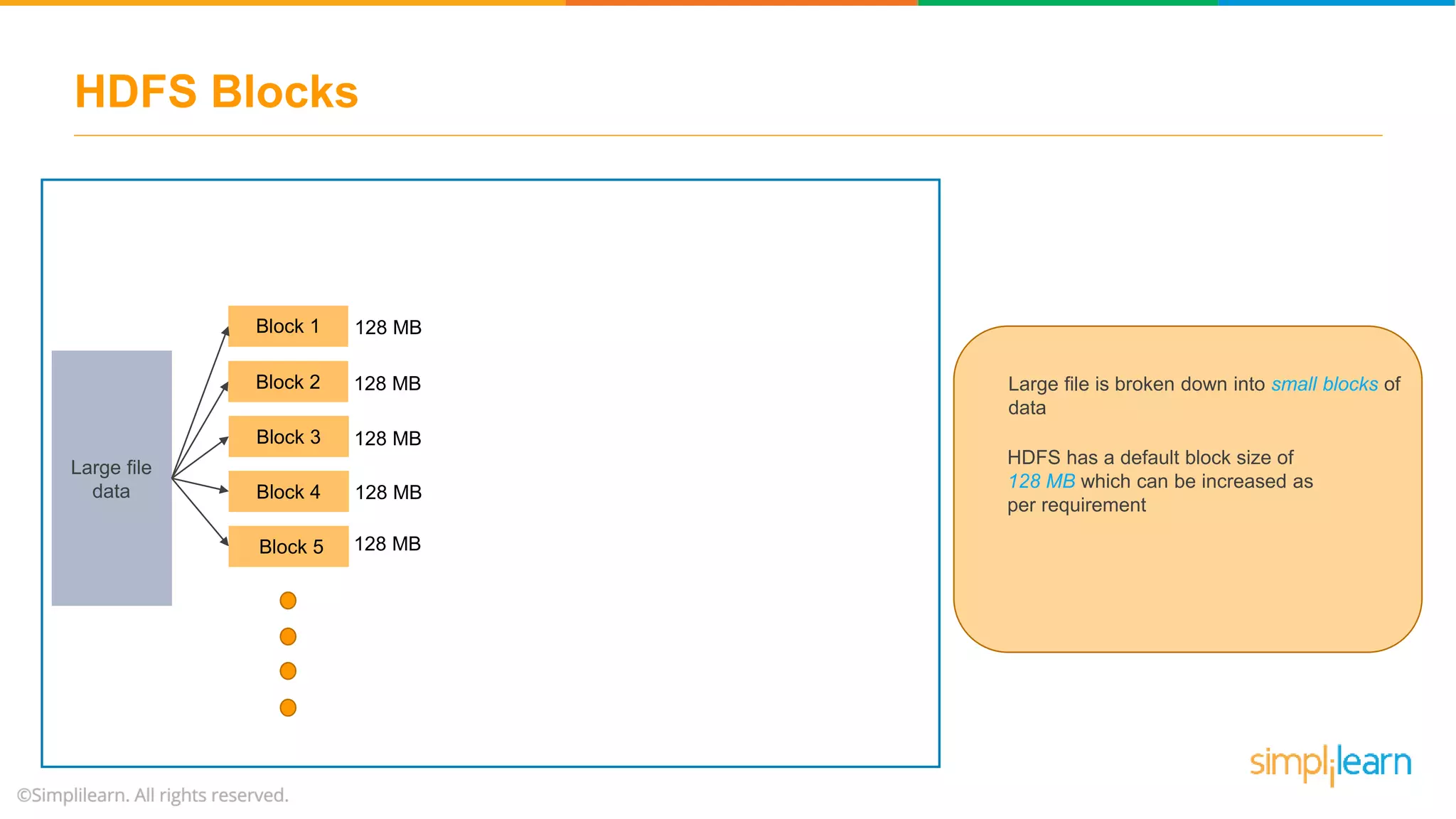The width and height of the screenshot is (1456, 819).
Task: Click the Large file data rectangle
Action: click(x=112, y=478)
